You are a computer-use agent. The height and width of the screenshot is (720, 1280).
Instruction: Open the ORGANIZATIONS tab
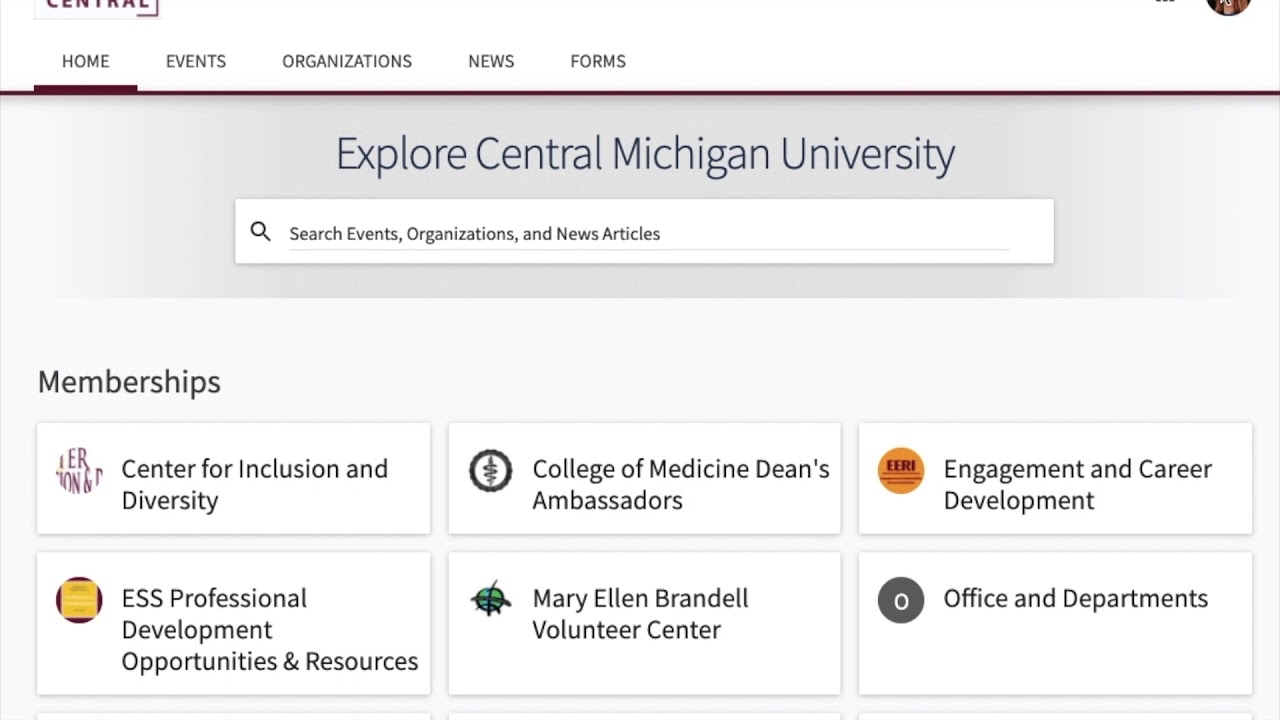346,61
